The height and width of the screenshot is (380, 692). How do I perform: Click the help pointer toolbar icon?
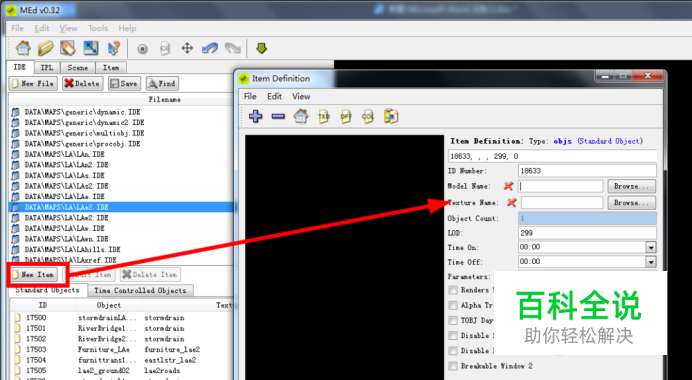point(114,48)
